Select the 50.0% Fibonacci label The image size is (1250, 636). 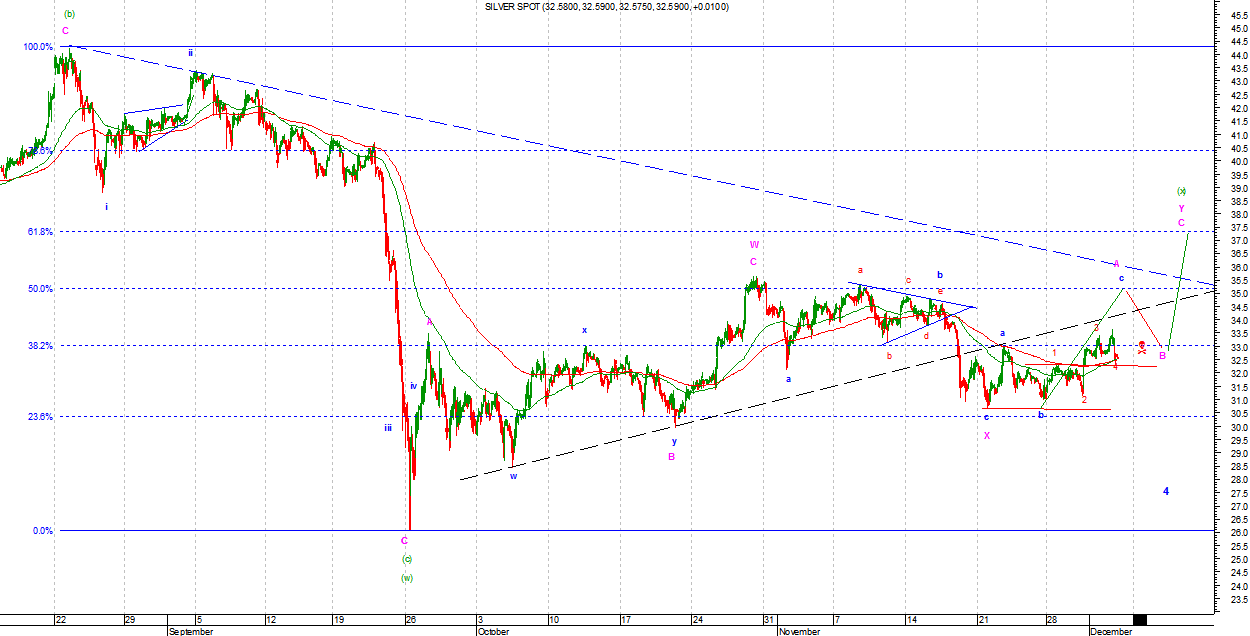click(39, 289)
